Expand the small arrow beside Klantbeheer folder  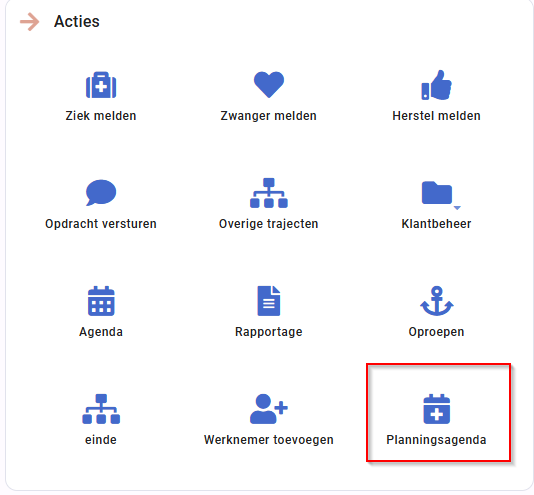point(457,207)
